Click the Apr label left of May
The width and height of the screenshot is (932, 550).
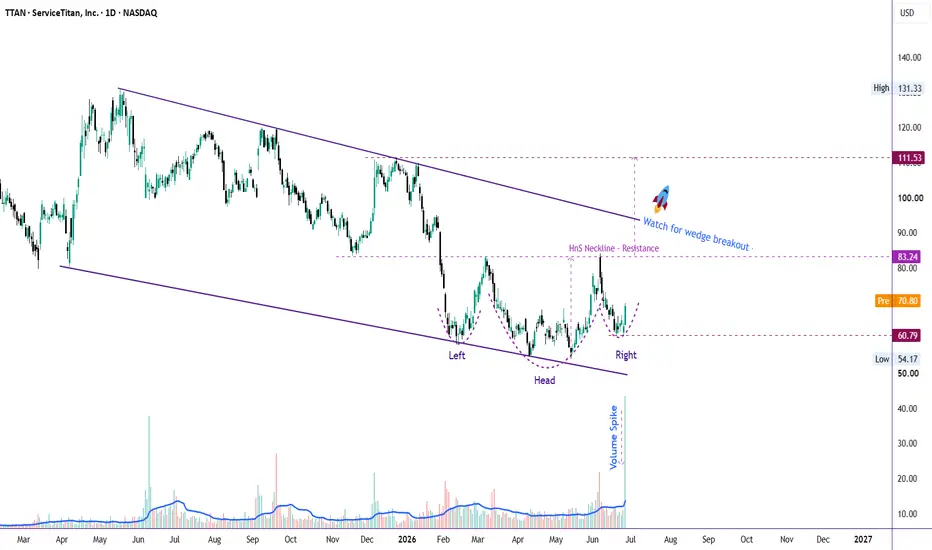pos(62,539)
